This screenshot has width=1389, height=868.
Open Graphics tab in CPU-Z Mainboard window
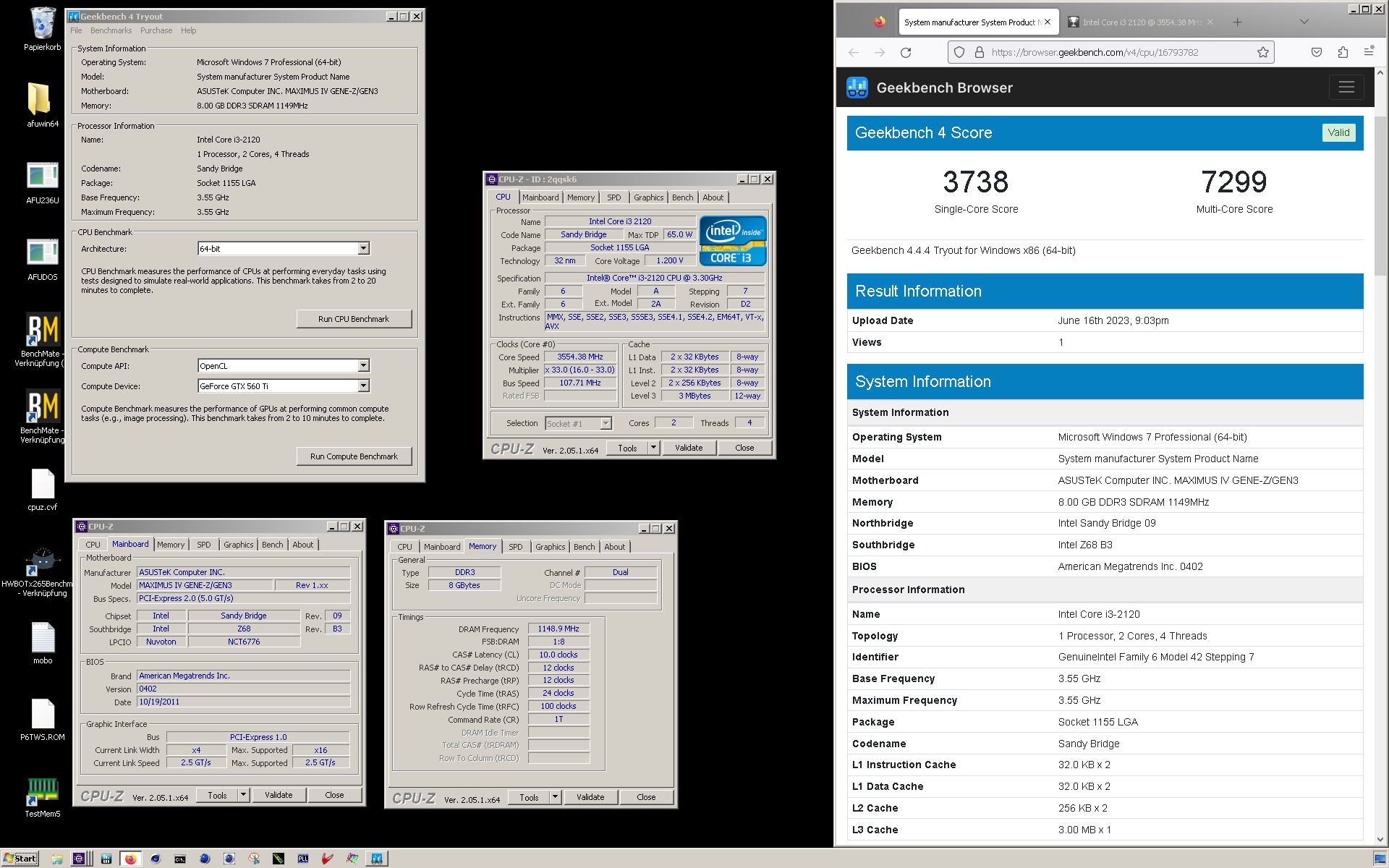coord(239,545)
